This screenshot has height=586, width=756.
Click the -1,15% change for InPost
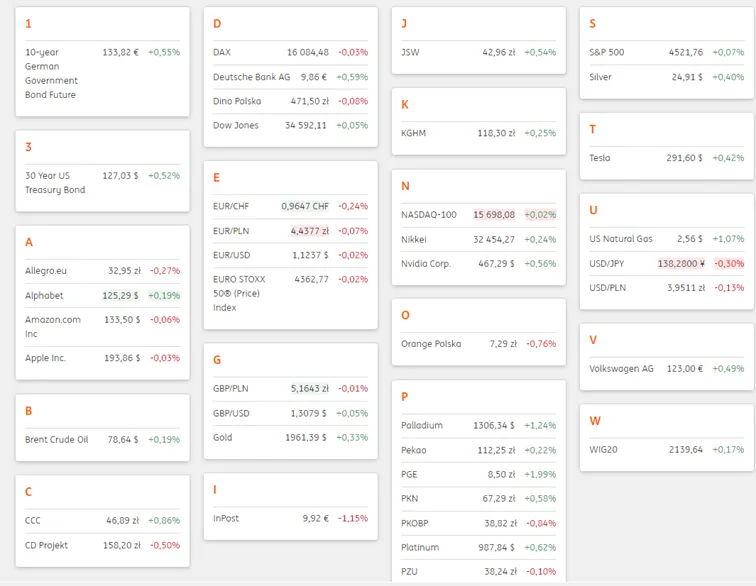[x=353, y=518]
